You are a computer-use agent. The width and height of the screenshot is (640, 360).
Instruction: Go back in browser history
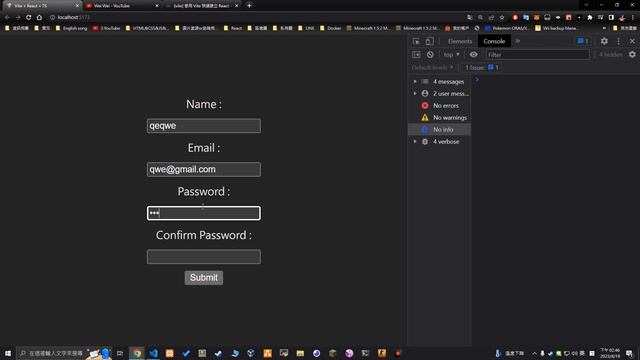coord(7,17)
